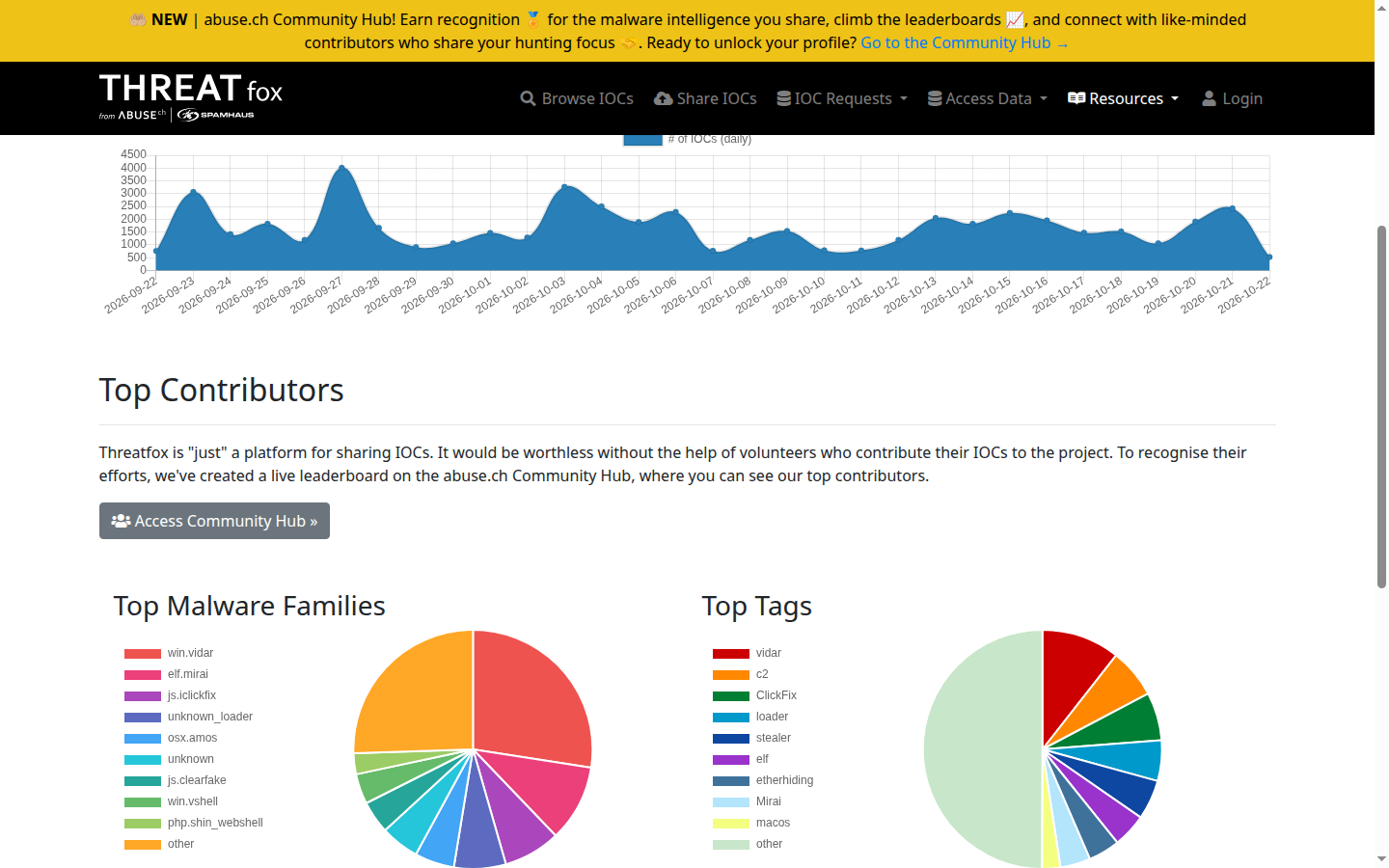Toggle stealer tag legend entry

coord(751,738)
